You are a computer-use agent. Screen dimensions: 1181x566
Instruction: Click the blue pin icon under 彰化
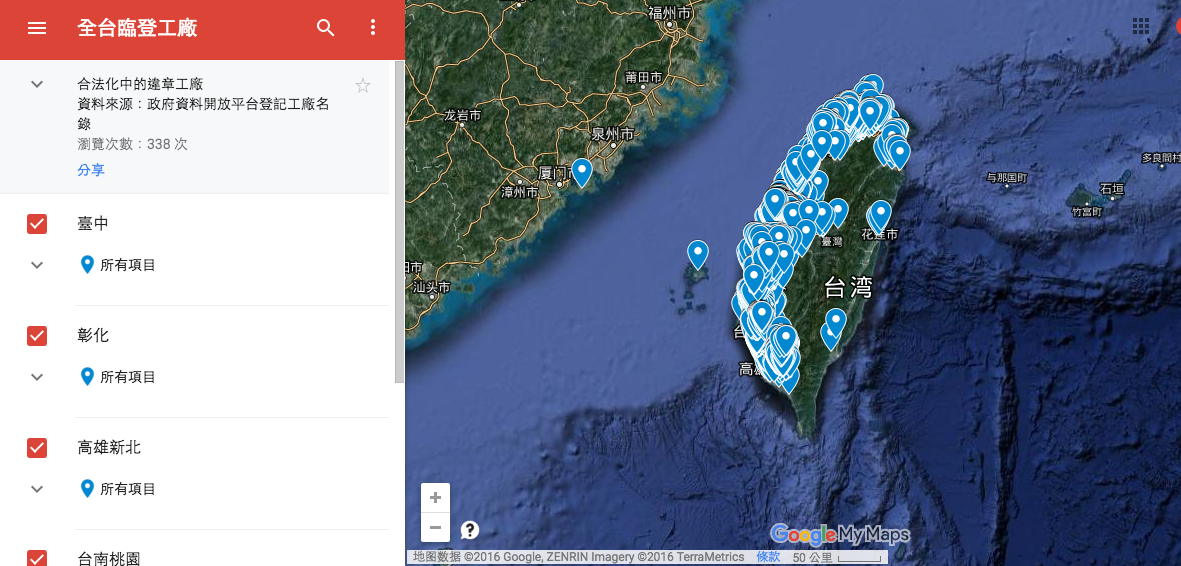[x=87, y=376]
